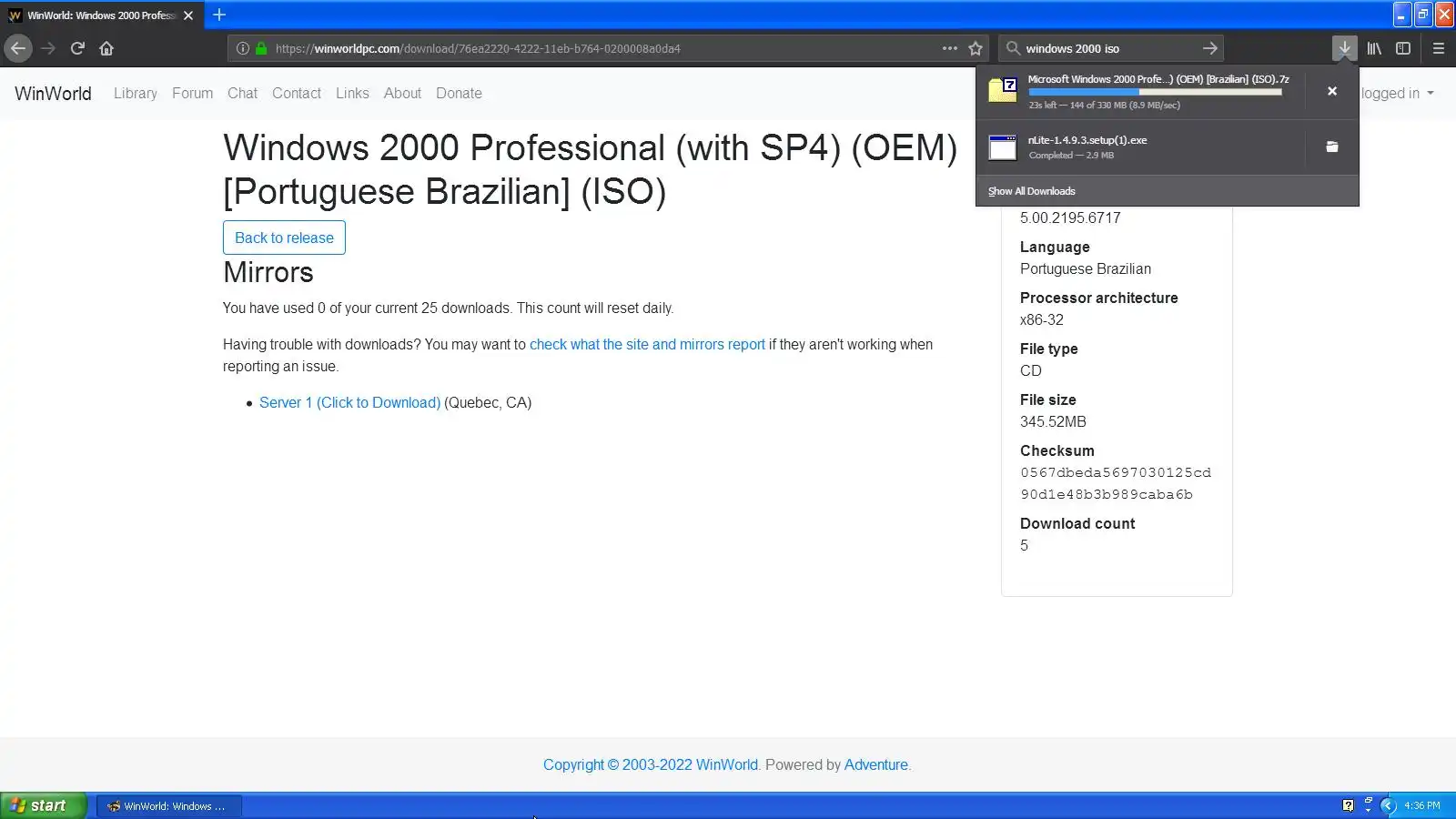
Task: Open containing folder for nLite setup
Action: [1332, 147]
